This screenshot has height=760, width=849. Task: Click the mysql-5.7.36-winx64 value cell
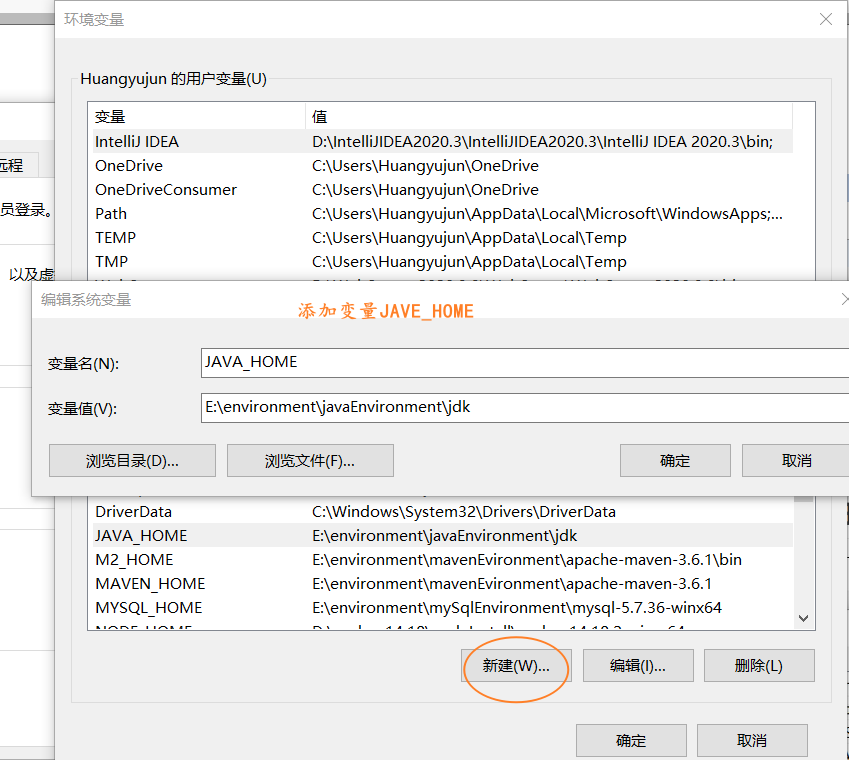point(517,607)
